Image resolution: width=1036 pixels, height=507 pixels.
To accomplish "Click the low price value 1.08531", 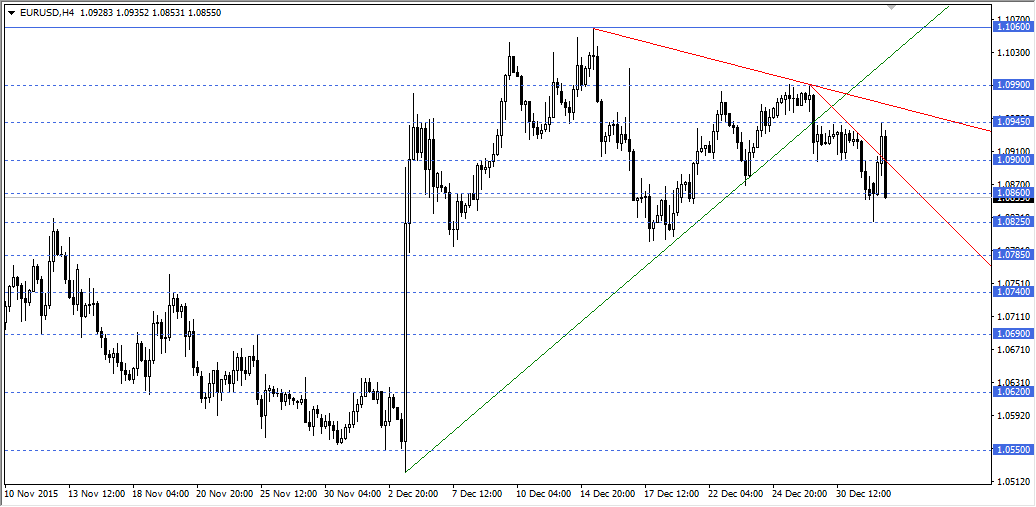I will coord(168,13).
